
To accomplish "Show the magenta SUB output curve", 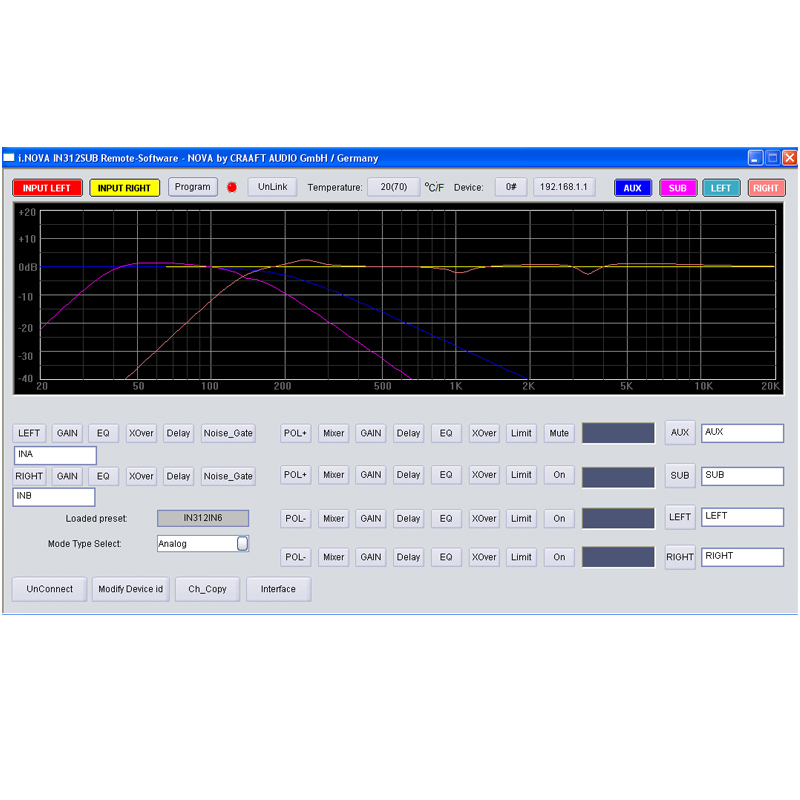I will pos(678,188).
